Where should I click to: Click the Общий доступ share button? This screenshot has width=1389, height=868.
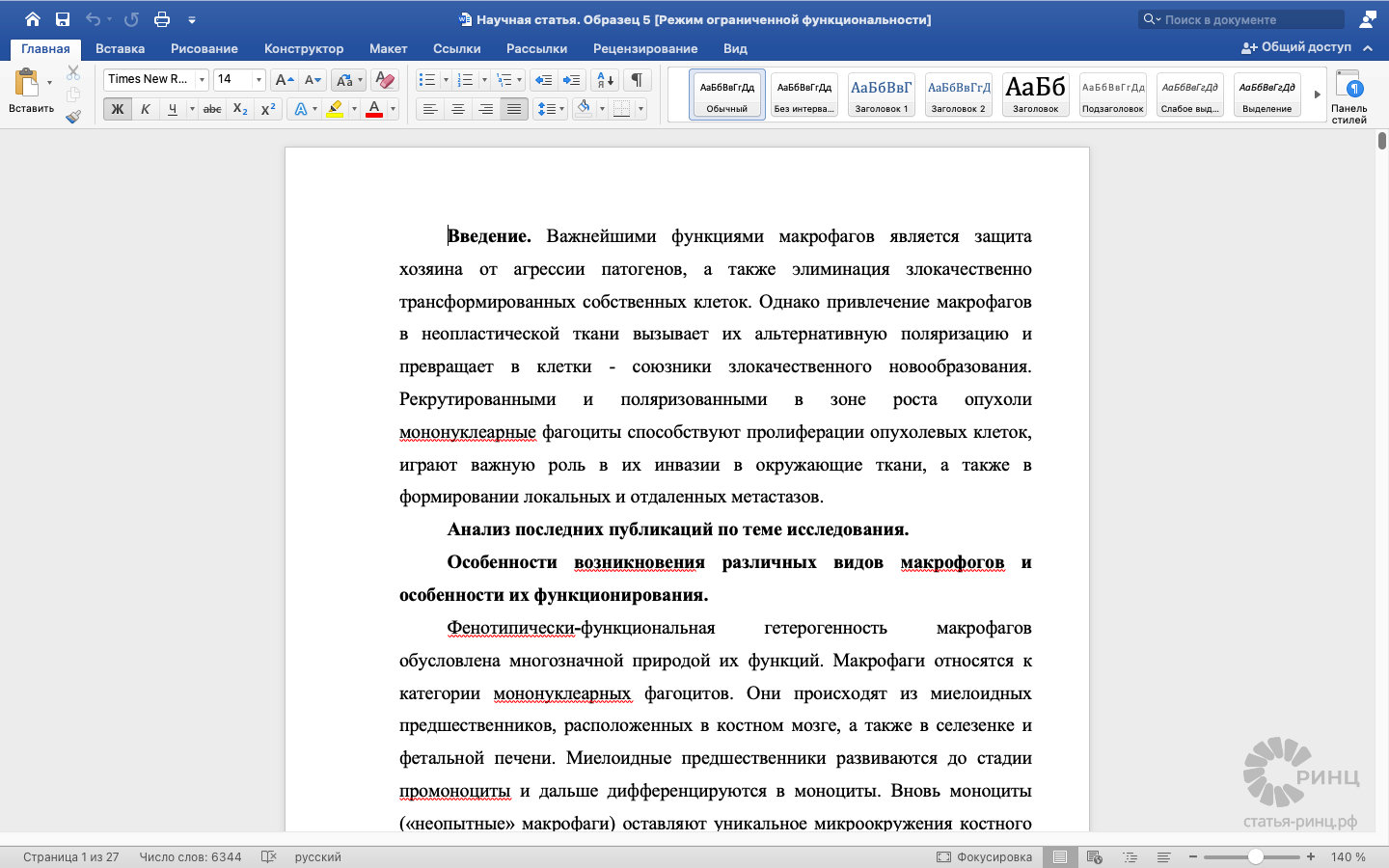tap(1296, 47)
